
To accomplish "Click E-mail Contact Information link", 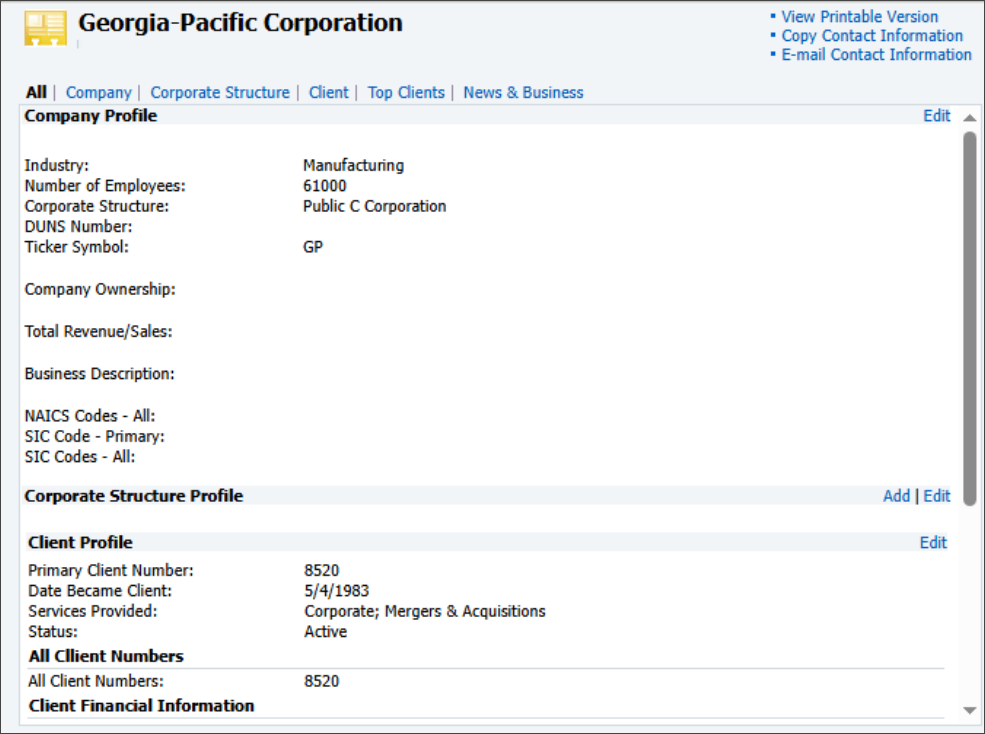I will (x=876, y=55).
